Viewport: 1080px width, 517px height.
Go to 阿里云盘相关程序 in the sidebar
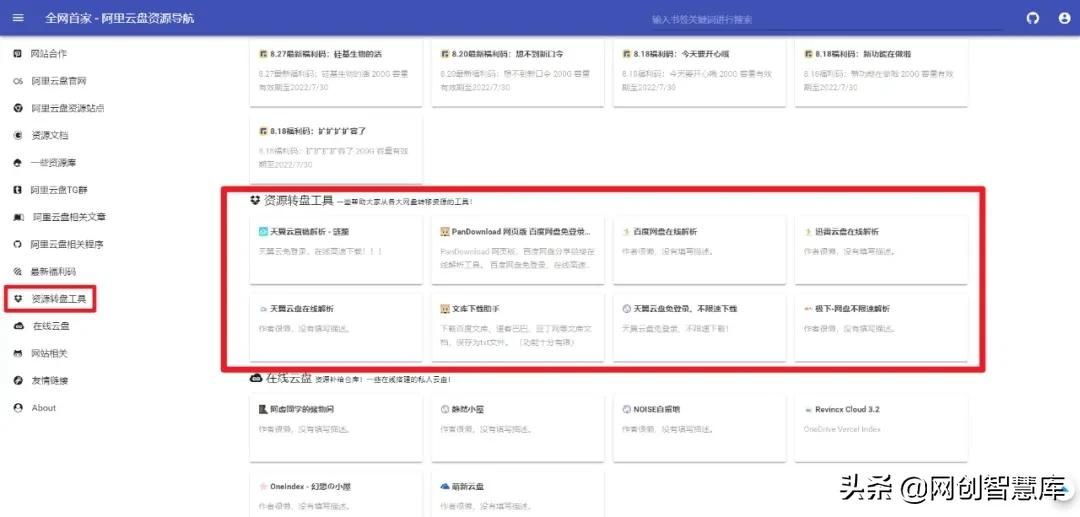(x=68, y=244)
